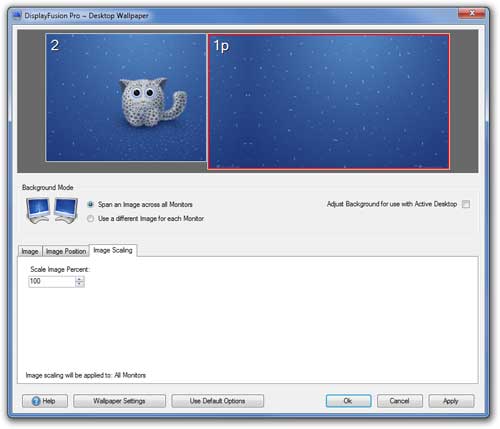Click the right monitor icon under Background Mode
Viewport: 500px width, 429px height.
click(x=66, y=210)
